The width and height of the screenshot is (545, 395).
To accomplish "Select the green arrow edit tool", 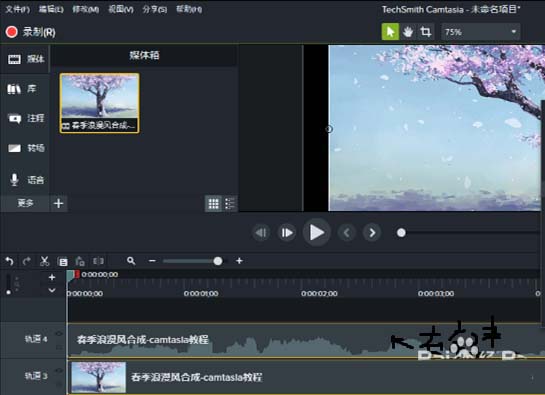I will coord(390,32).
